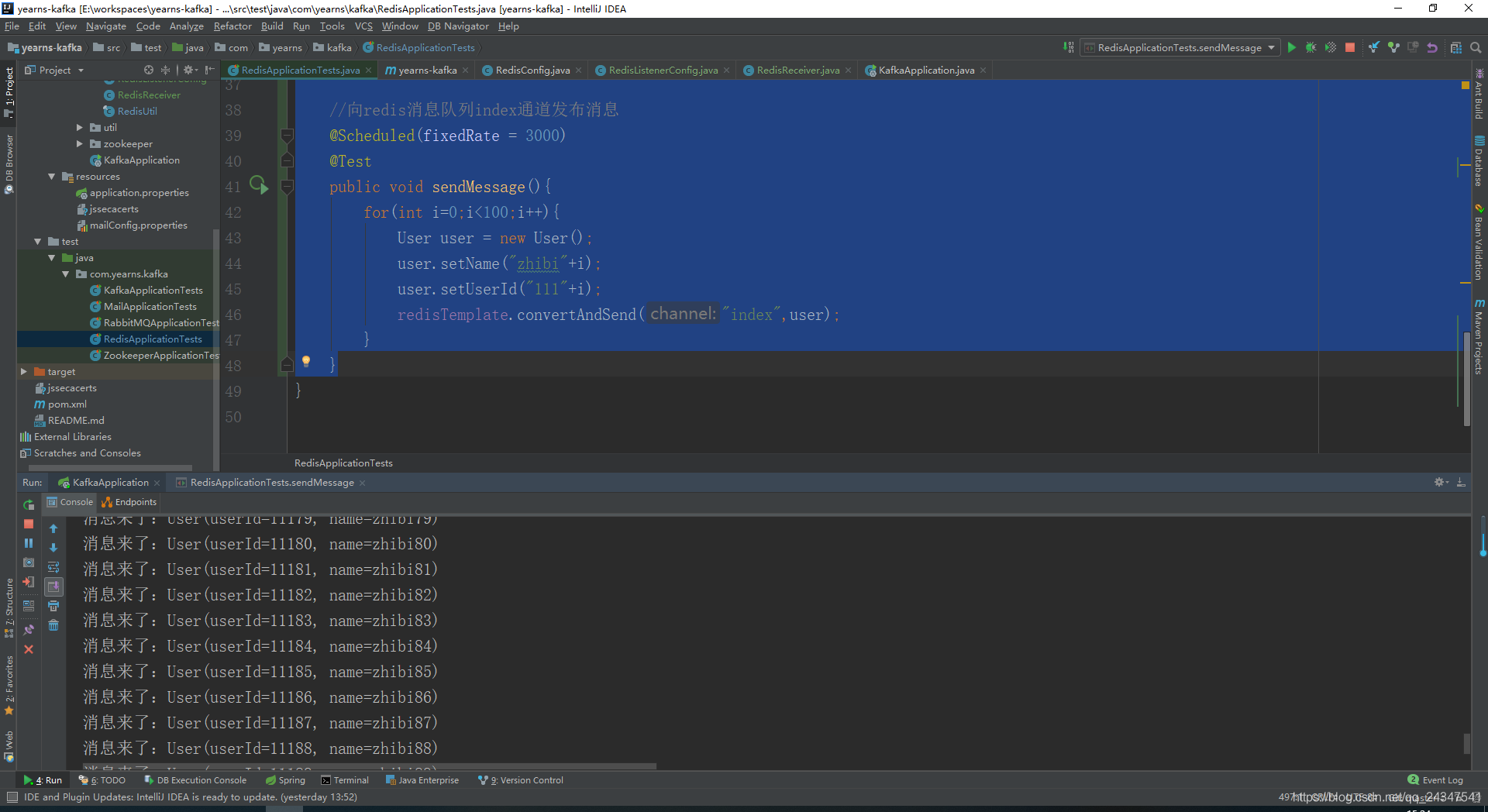
Task: Run RedisApplicationTests.sendMessage with green play button
Action: [1291, 47]
